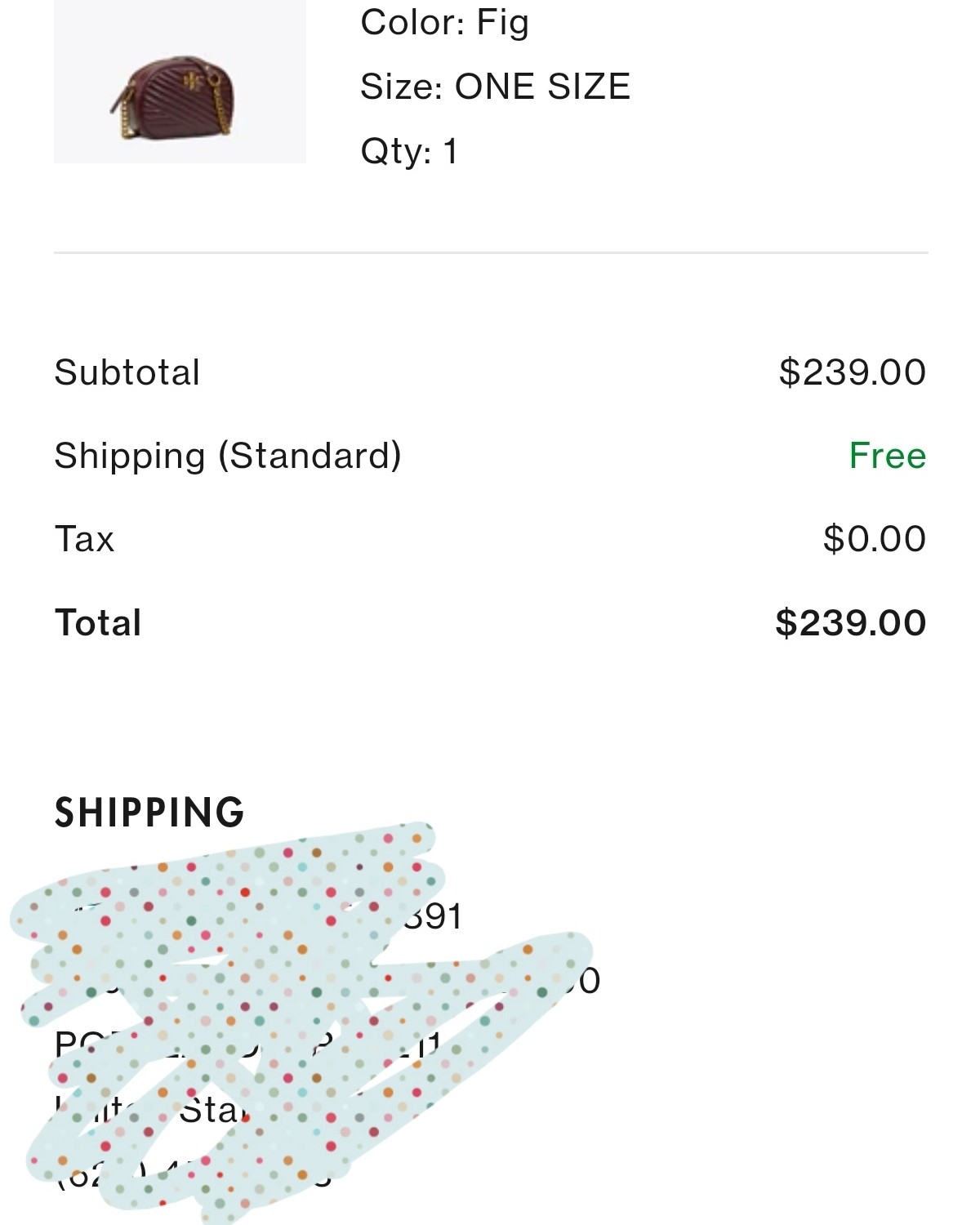Click the horizontal divider below the item

coord(490,253)
